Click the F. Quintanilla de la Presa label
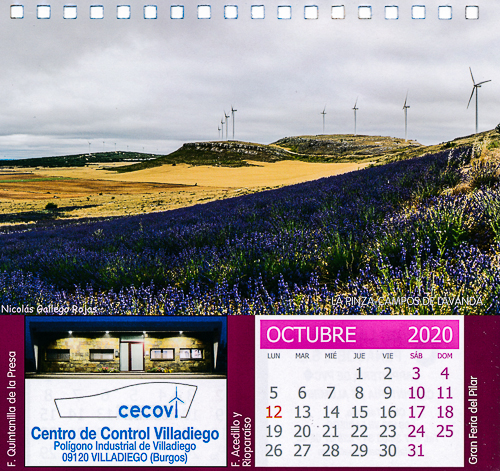 point(12,409)
